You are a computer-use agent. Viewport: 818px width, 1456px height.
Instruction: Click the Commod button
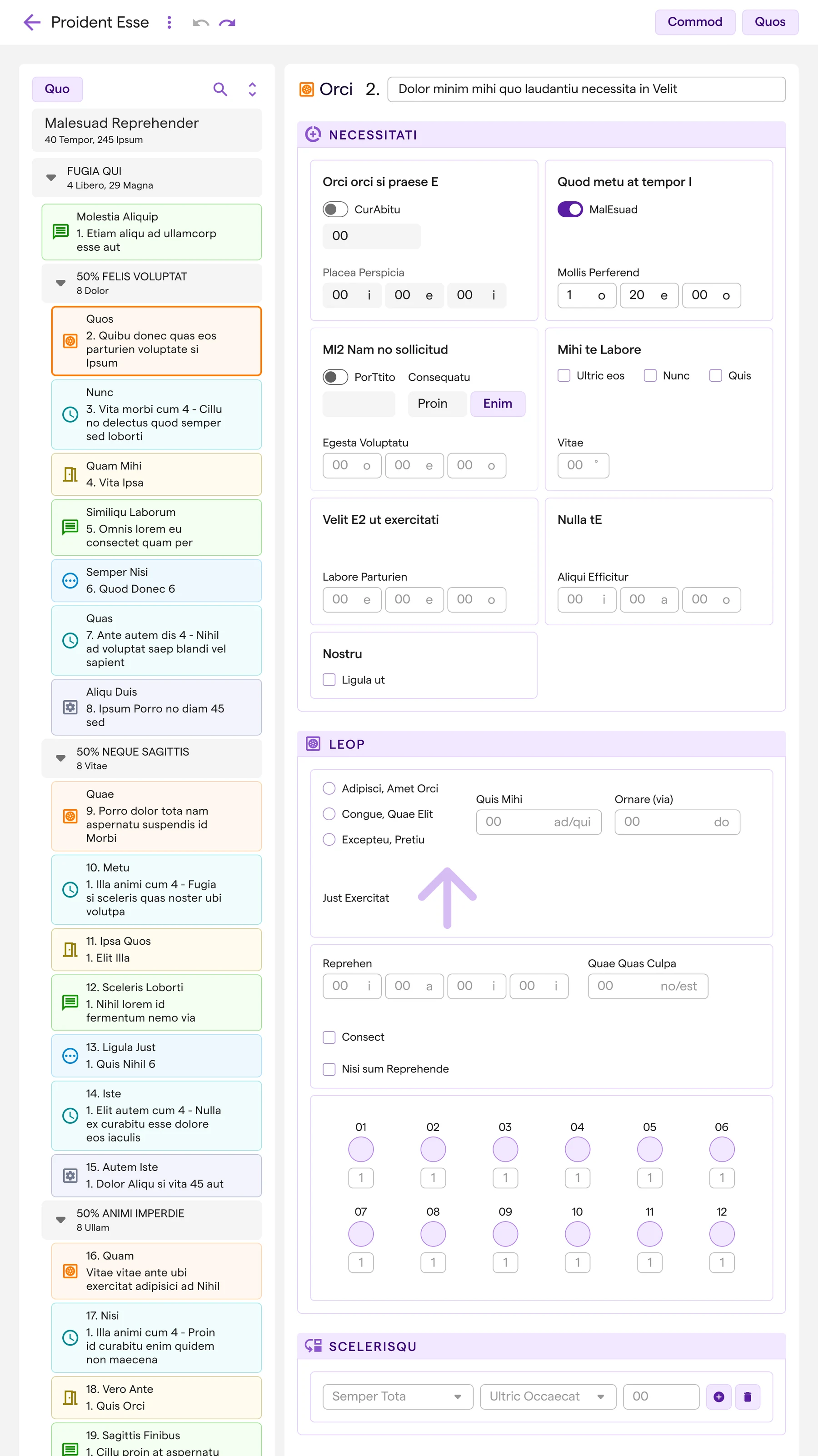tap(695, 22)
